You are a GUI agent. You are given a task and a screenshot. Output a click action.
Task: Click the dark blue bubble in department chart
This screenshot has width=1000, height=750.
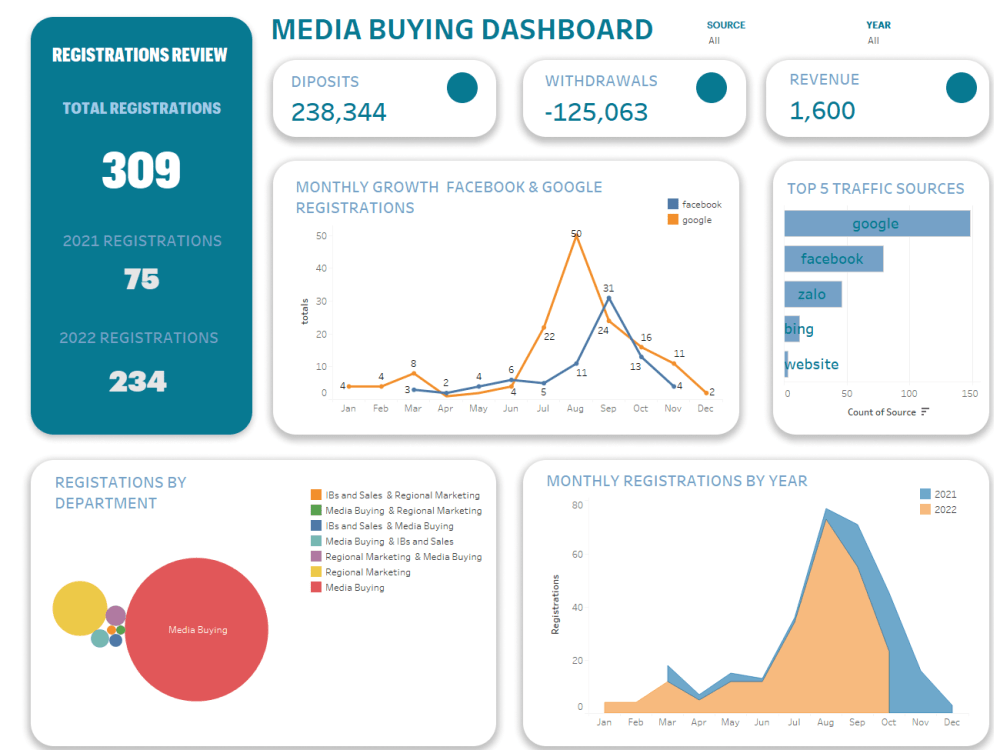point(115,640)
